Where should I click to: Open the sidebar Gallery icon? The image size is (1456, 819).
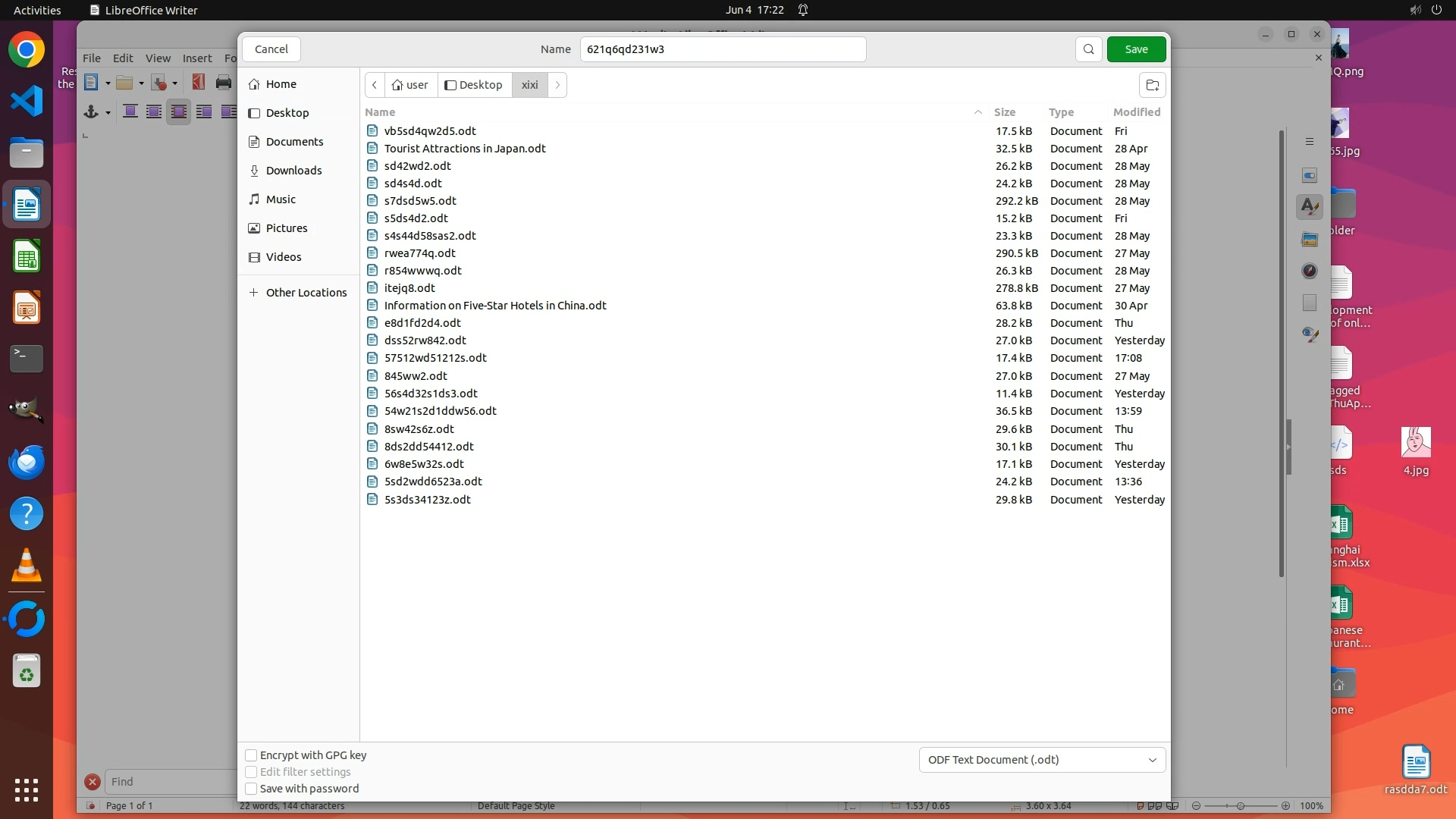(x=1310, y=240)
